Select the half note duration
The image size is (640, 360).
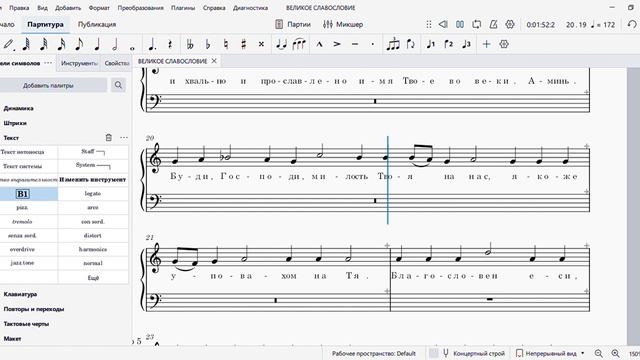[115, 44]
